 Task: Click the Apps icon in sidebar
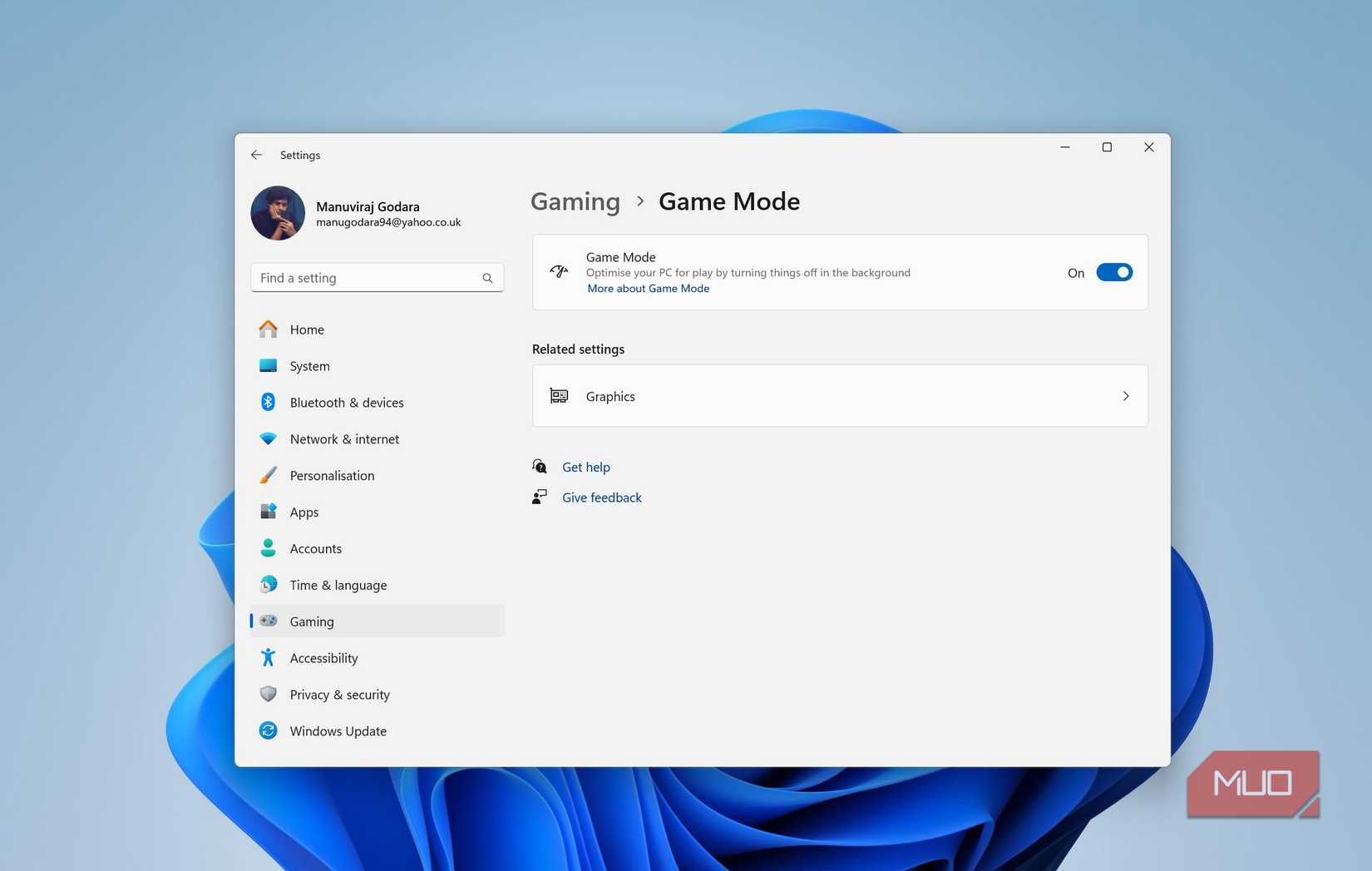[x=268, y=512]
